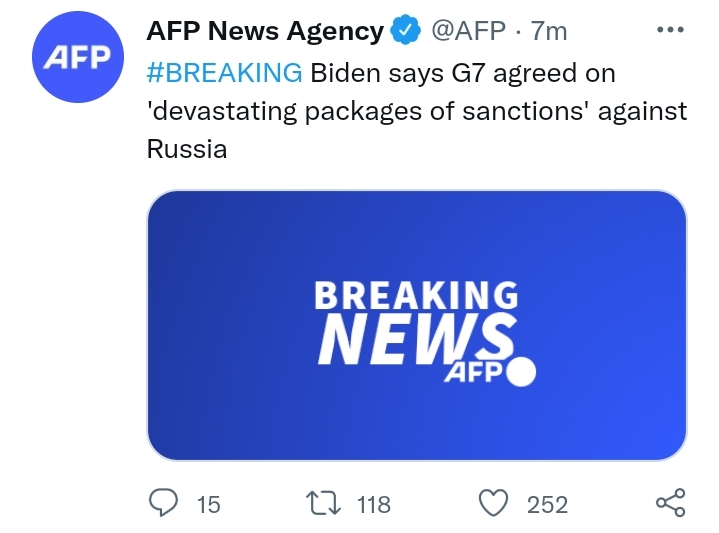The height and width of the screenshot is (533, 719).
Task: Open the #BREAKING hashtag
Action: pyautogui.click(x=224, y=73)
